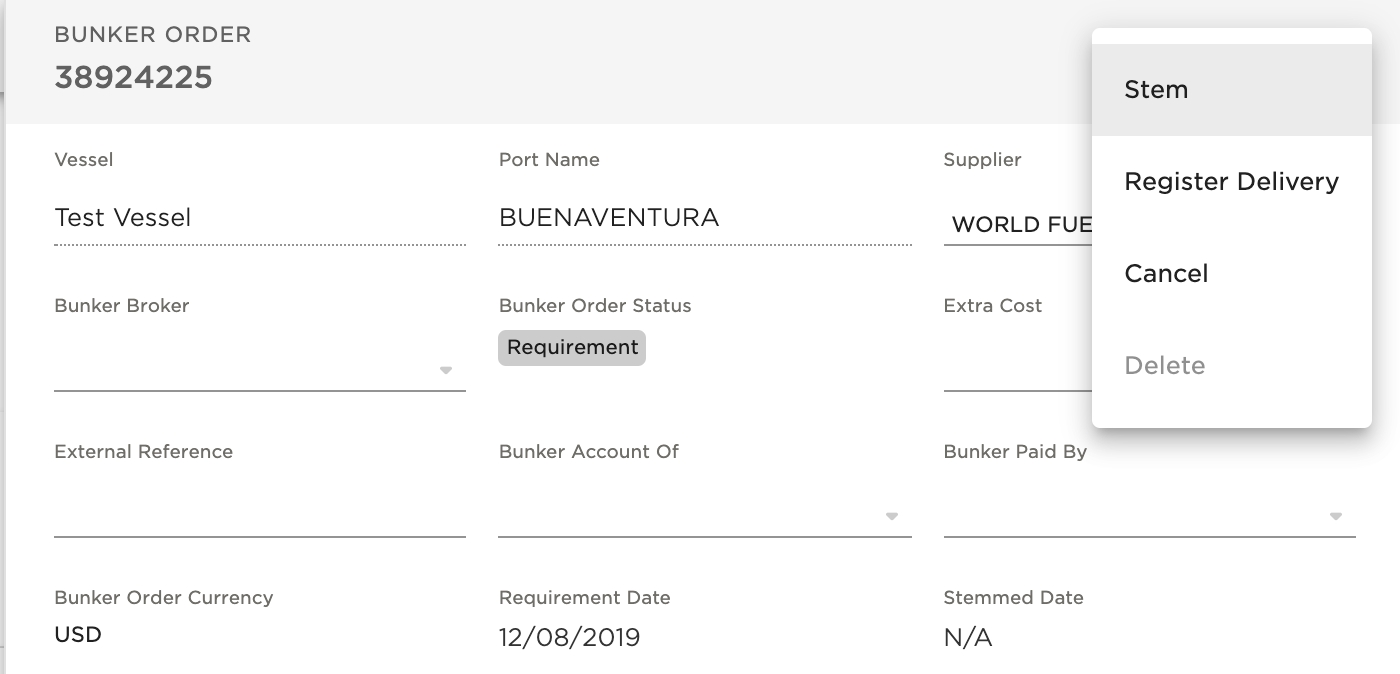This screenshot has height=674, width=1400.
Task: Focus the External Reference text field
Action: coord(259,516)
